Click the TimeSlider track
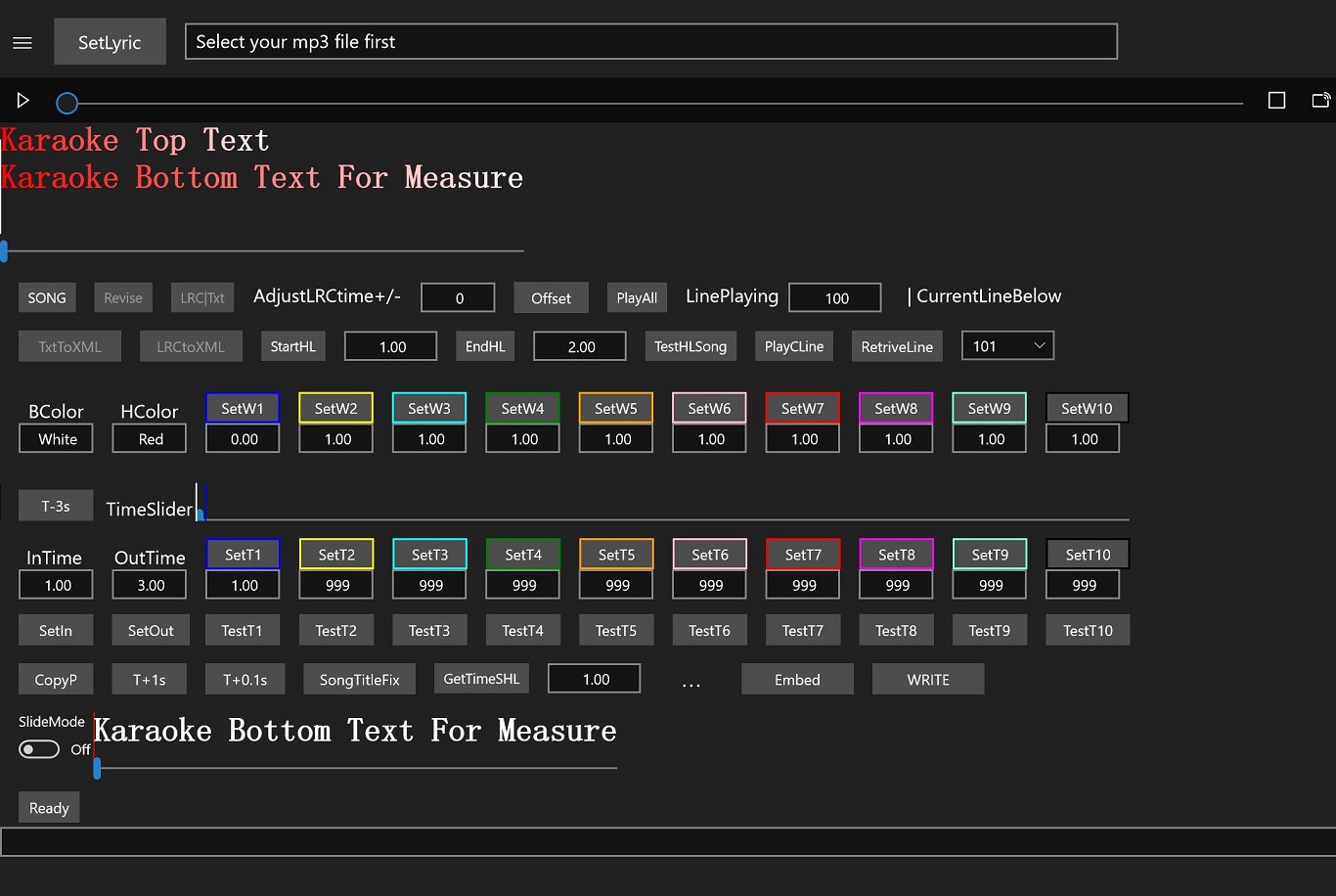The height and width of the screenshot is (896, 1336). 665,518
